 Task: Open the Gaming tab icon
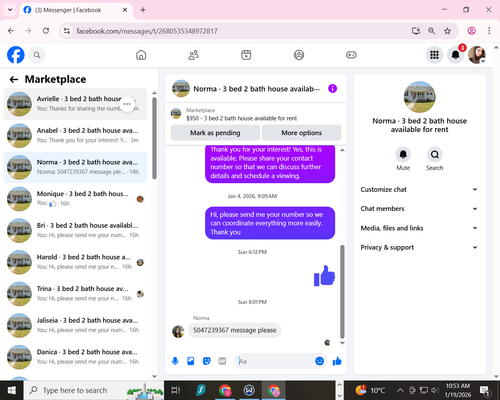click(351, 55)
